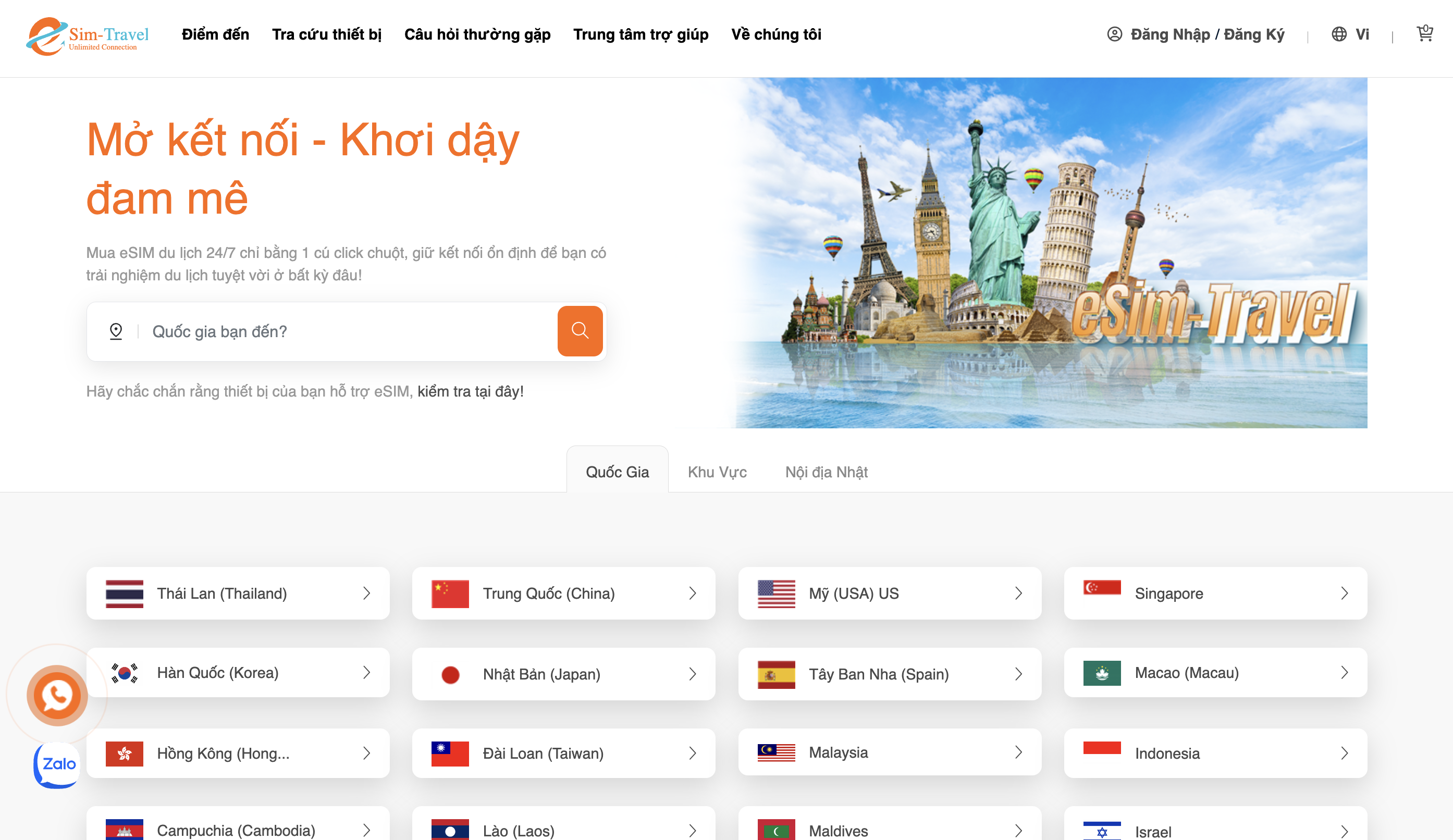This screenshot has height=840, width=1453.
Task: Click the Thailand flag icon
Action: pyautogui.click(x=125, y=594)
